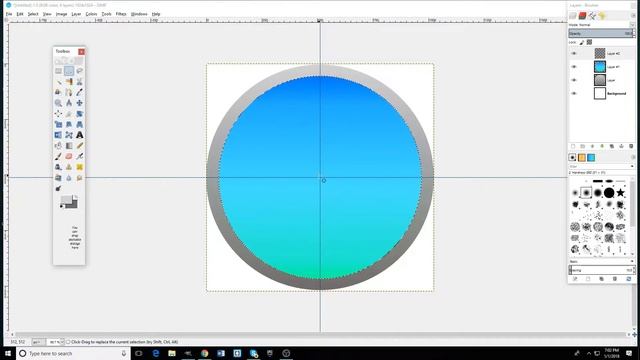Select the Cage Transform tool
Image resolution: width=640 pixels, height=360 pixels.
69,135
